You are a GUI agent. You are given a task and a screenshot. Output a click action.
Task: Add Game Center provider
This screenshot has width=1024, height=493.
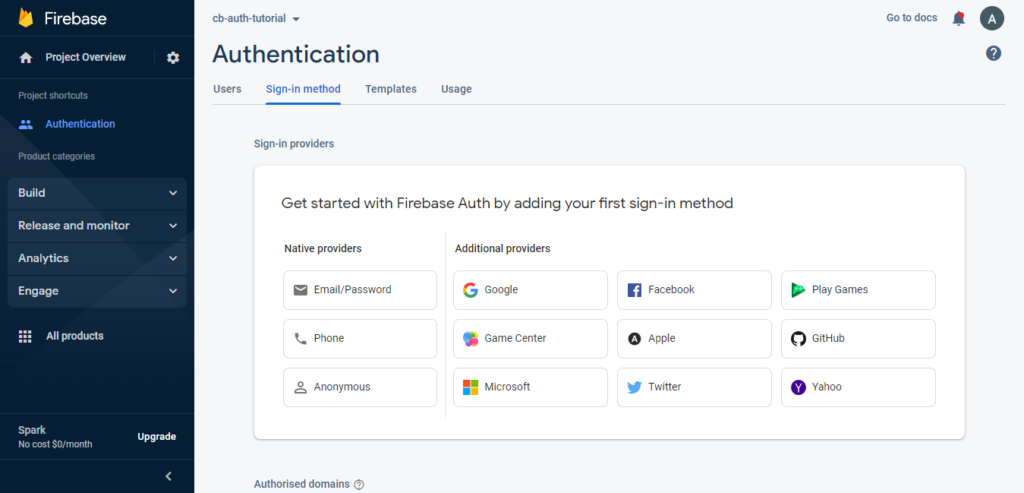[x=530, y=338]
